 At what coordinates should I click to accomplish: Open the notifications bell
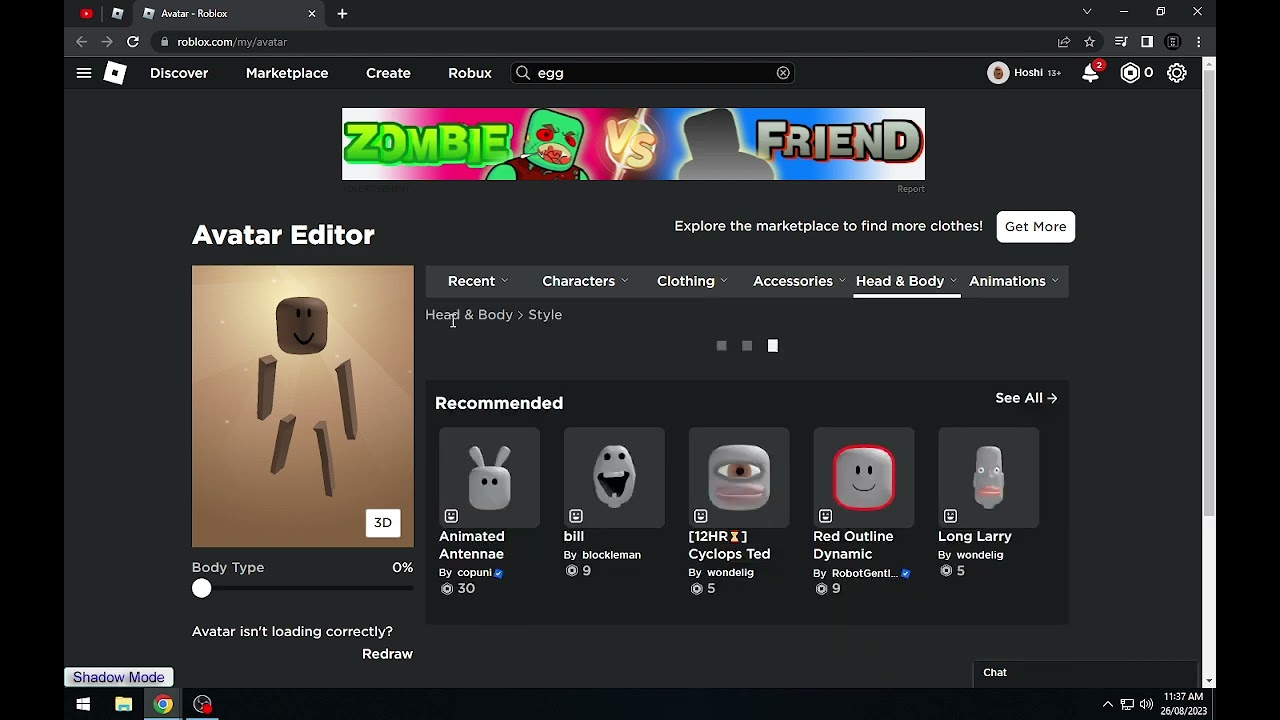(1091, 73)
